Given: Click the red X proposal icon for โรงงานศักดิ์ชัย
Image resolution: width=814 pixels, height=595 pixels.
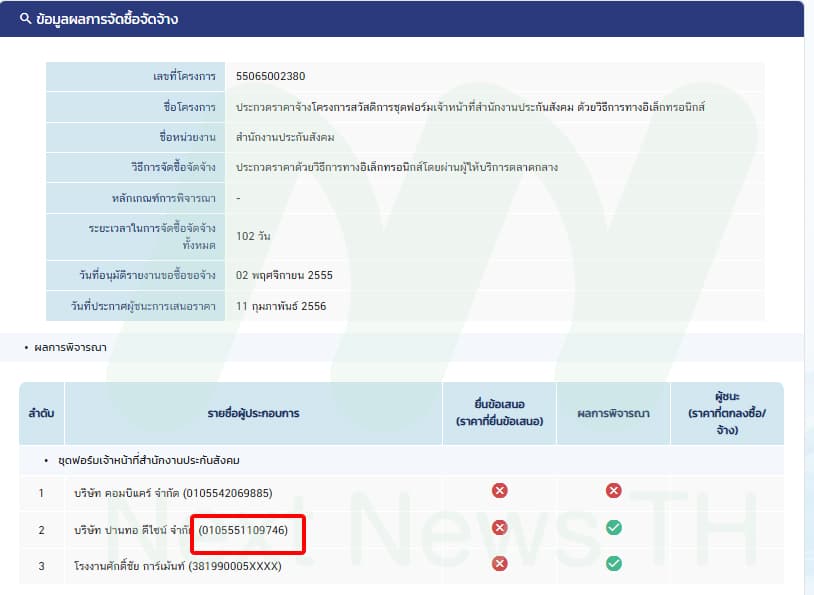Looking at the screenshot, I should pos(500,562).
